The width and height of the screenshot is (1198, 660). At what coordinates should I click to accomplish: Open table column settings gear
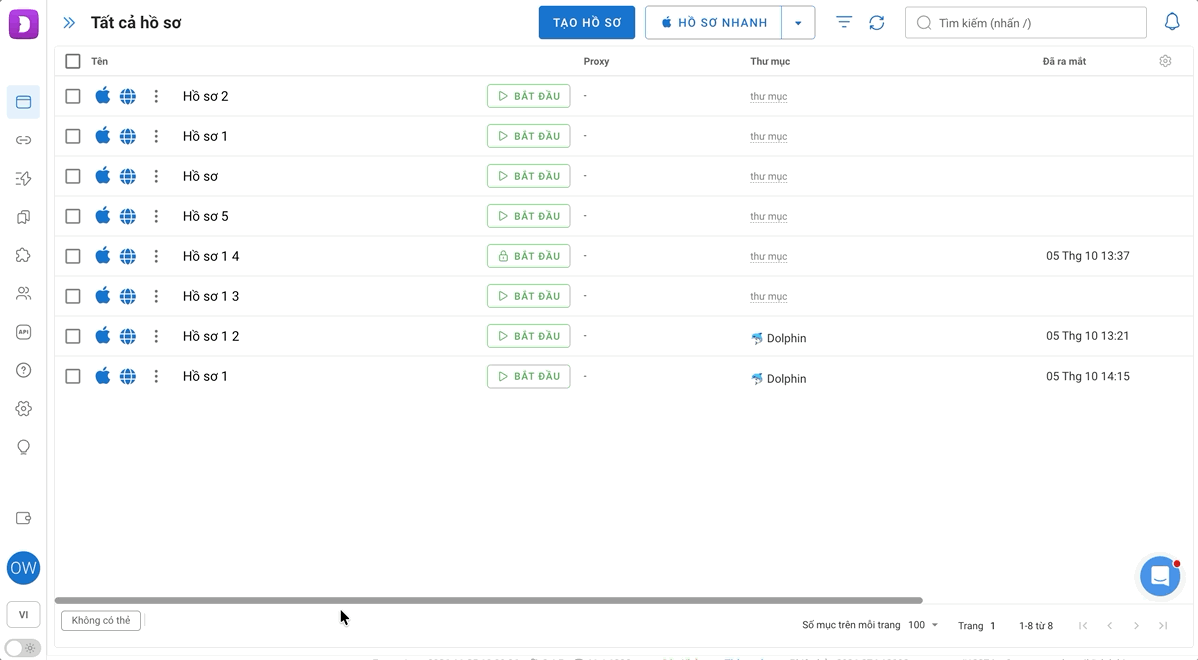click(1165, 61)
